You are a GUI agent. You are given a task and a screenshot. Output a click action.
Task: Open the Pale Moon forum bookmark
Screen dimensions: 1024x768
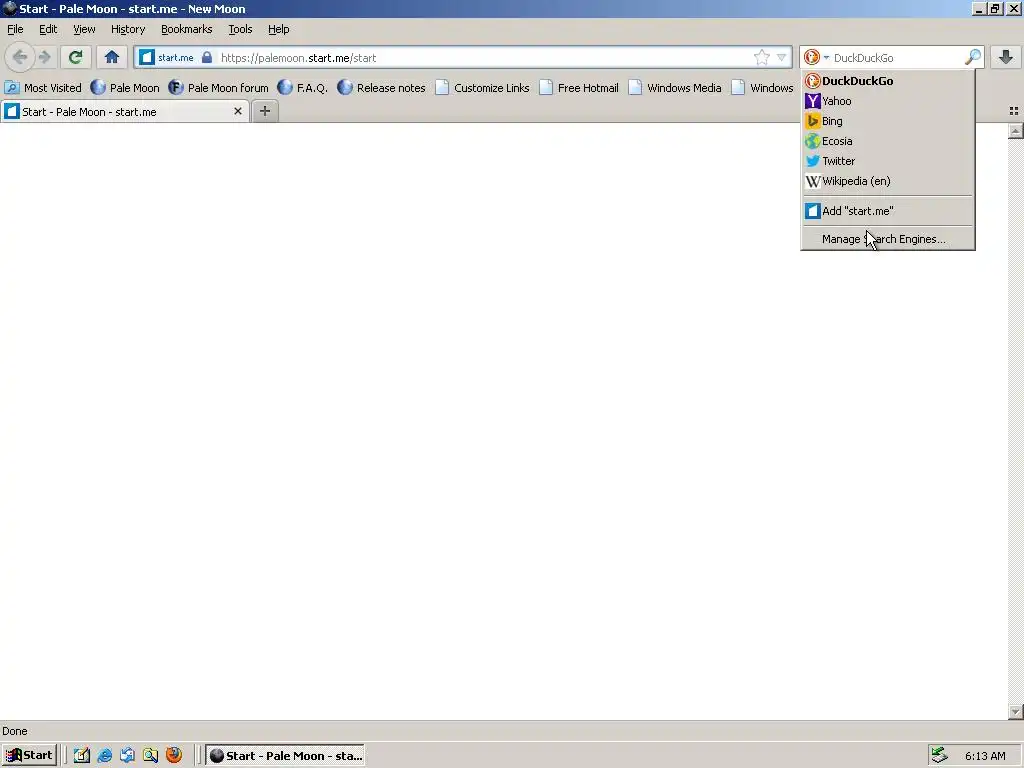click(218, 88)
